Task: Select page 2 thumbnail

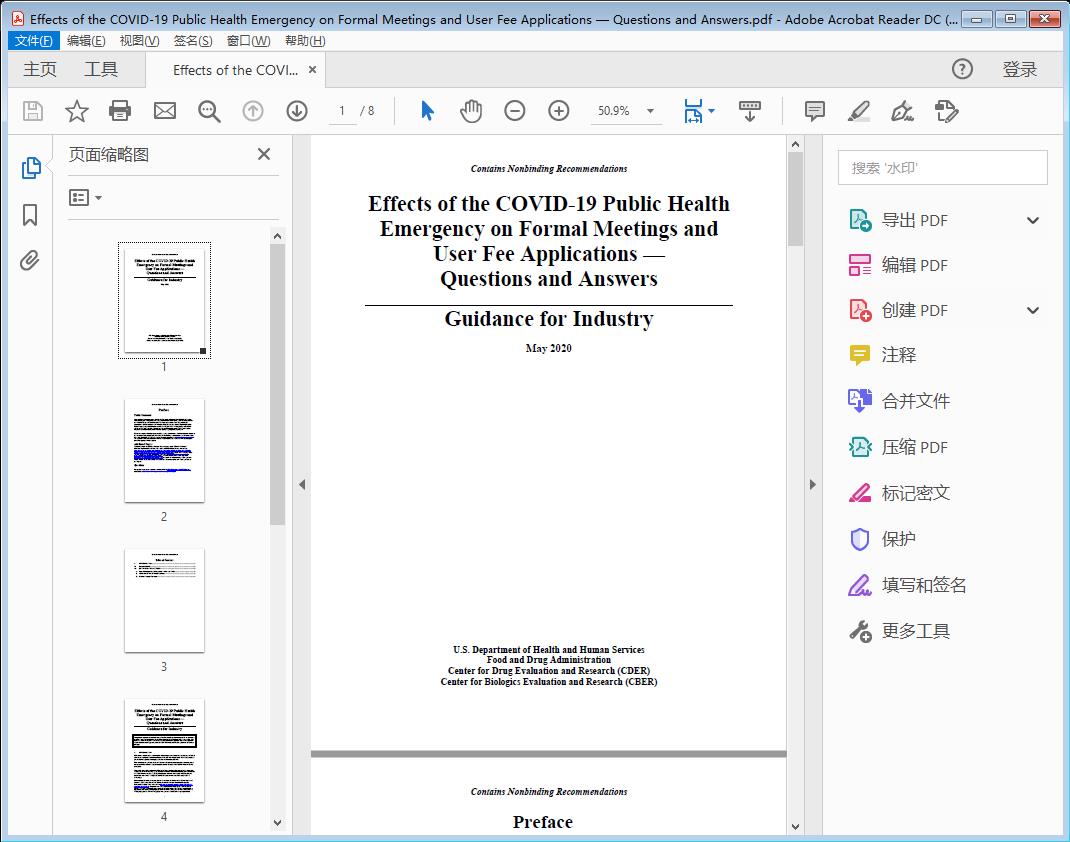Action: pos(164,451)
